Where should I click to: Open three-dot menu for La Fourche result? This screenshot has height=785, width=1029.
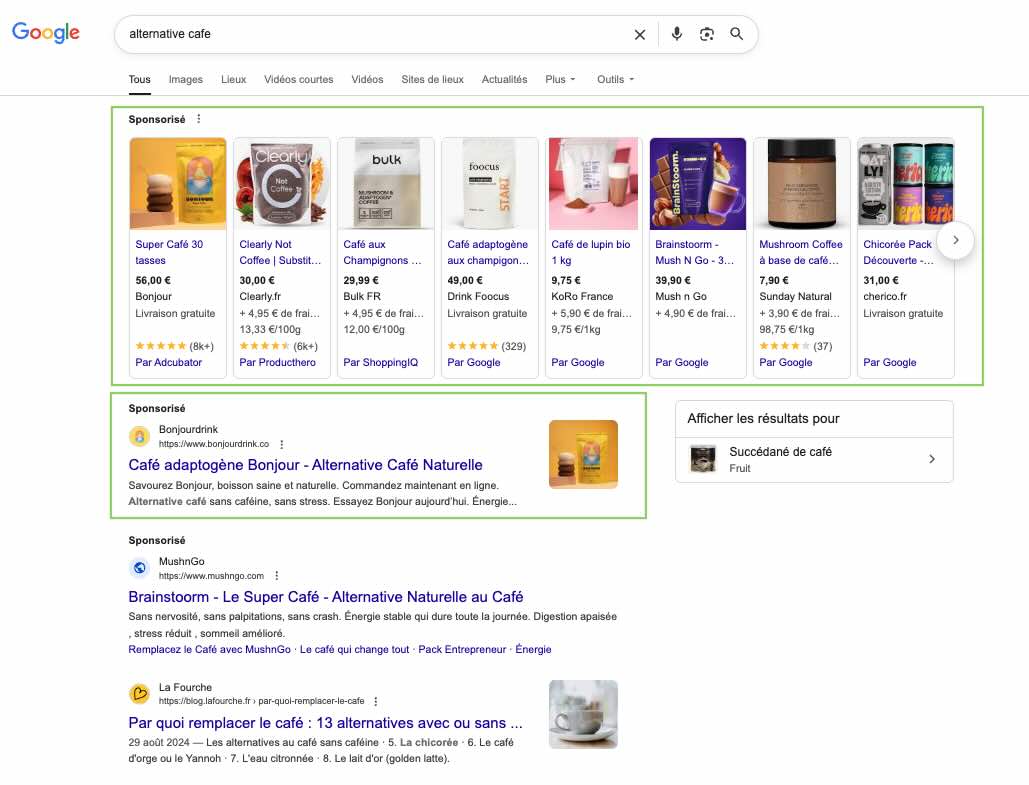point(376,701)
